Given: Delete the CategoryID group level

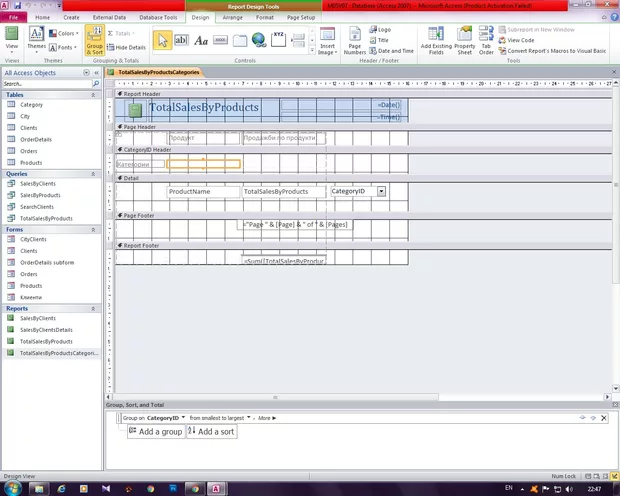Looking at the screenshot, I should coord(603,417).
